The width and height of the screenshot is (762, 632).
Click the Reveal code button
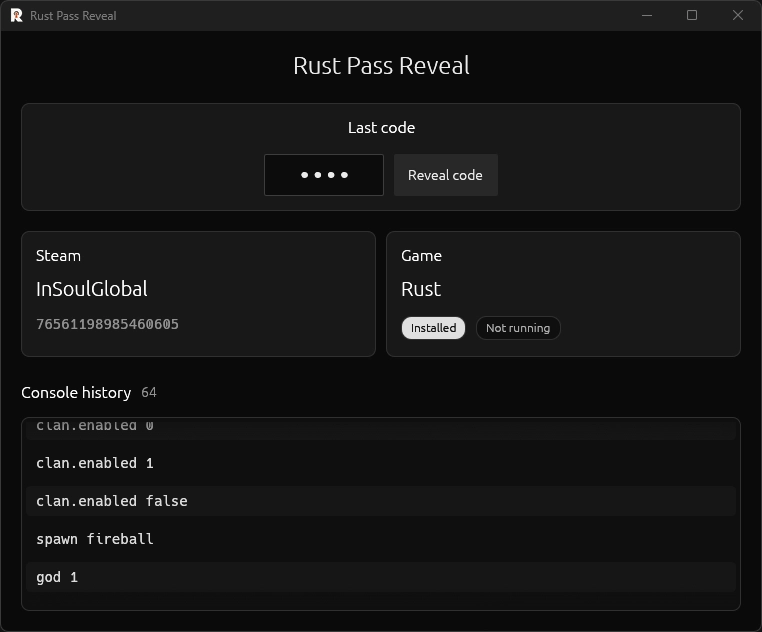coord(446,175)
